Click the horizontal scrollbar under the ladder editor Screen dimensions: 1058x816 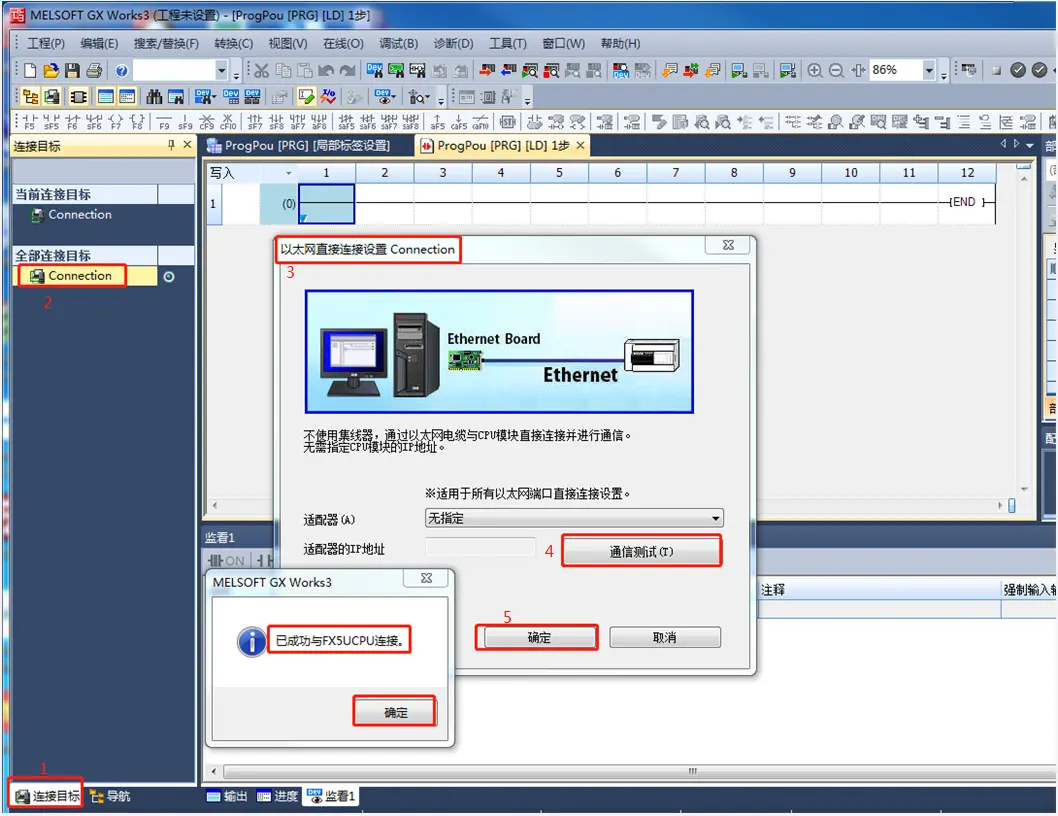tap(600, 506)
